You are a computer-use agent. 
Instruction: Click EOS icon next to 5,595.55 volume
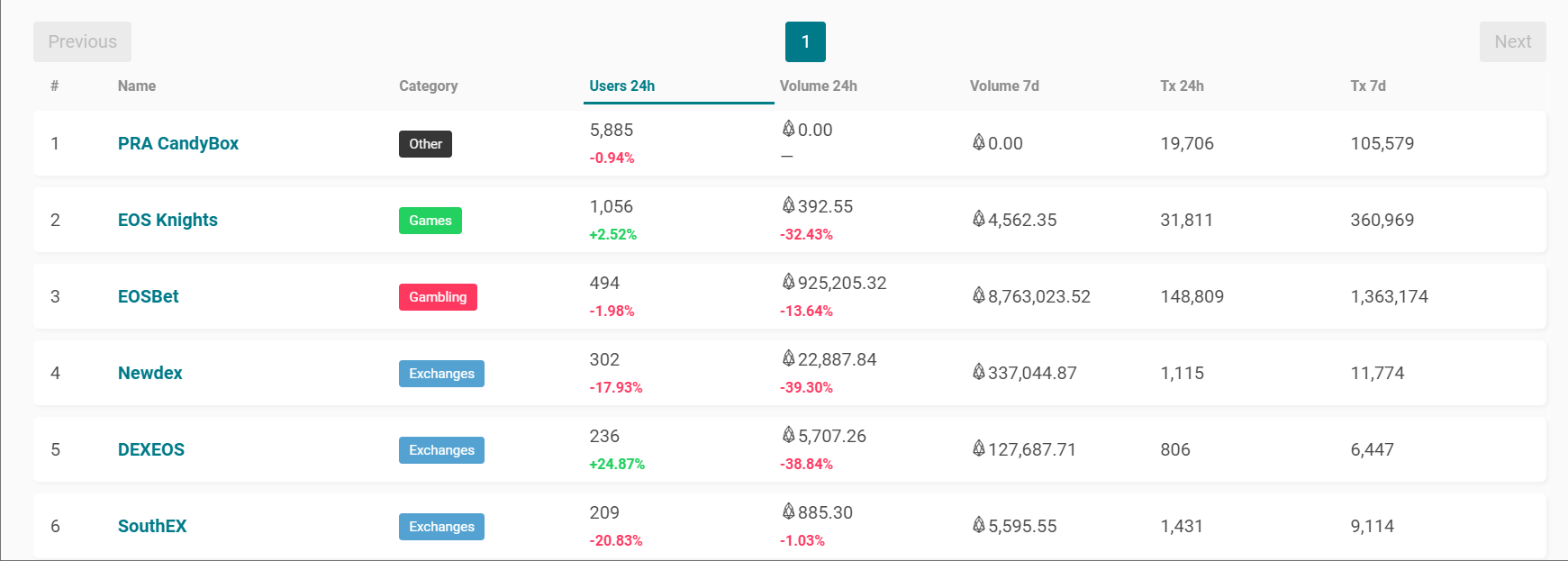pyautogui.click(x=978, y=525)
